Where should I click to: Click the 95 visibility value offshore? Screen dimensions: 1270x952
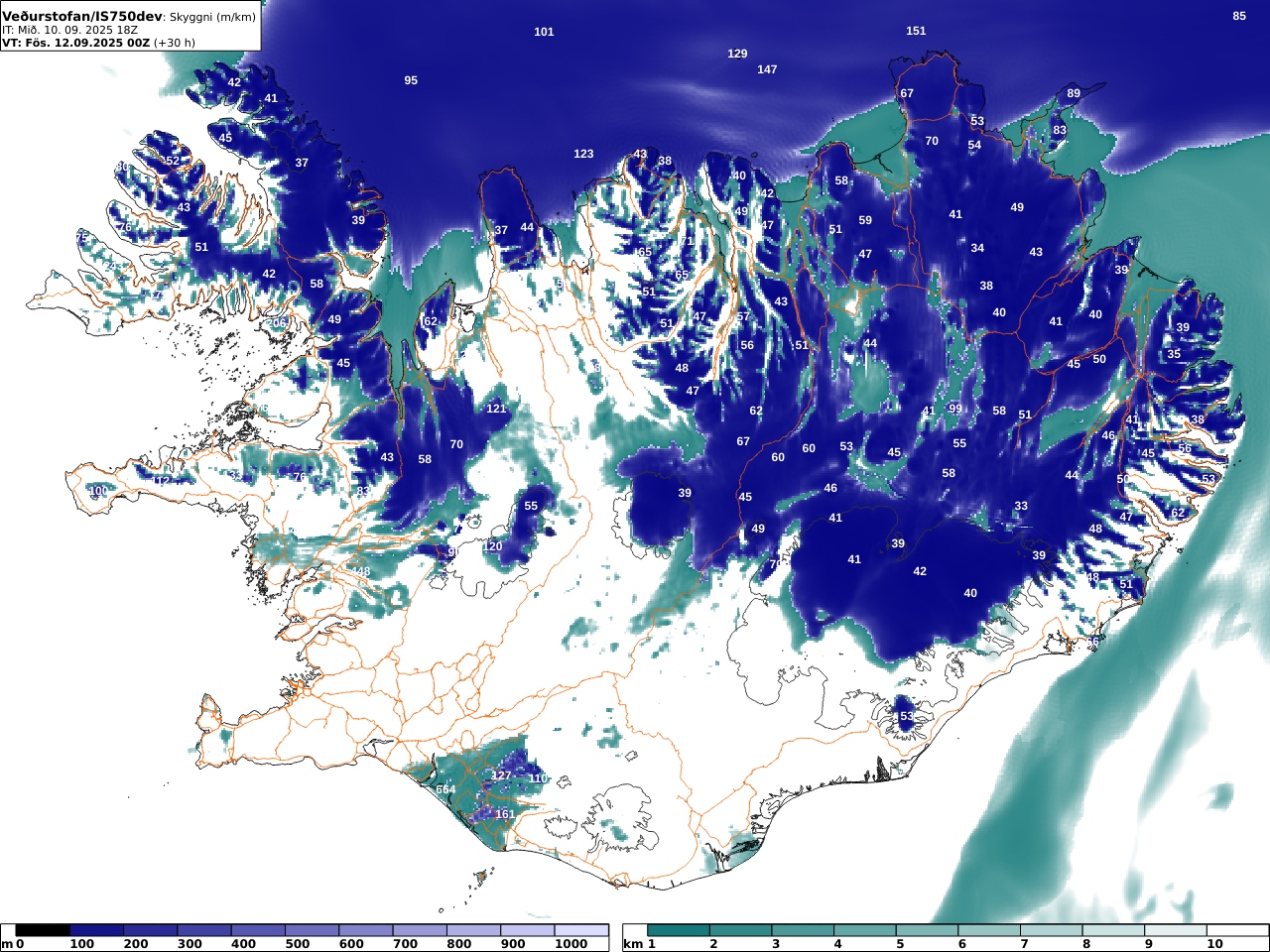(411, 80)
